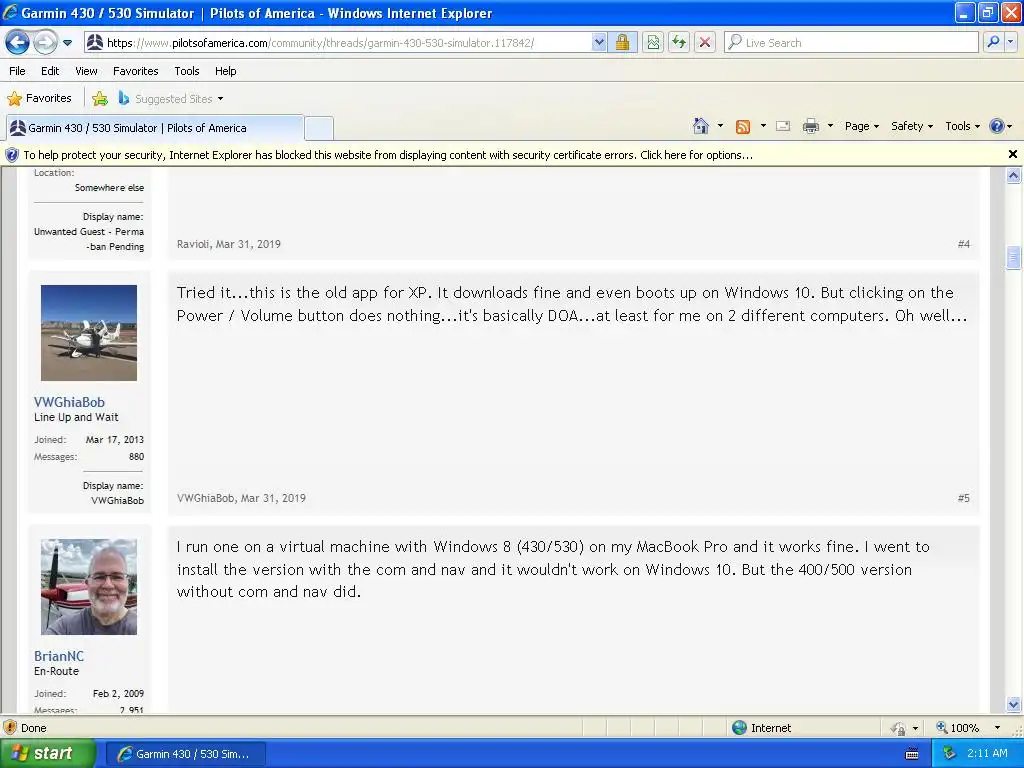The height and width of the screenshot is (768, 1024).
Task: Expand the feeds dropdown arrow
Action: (763, 126)
